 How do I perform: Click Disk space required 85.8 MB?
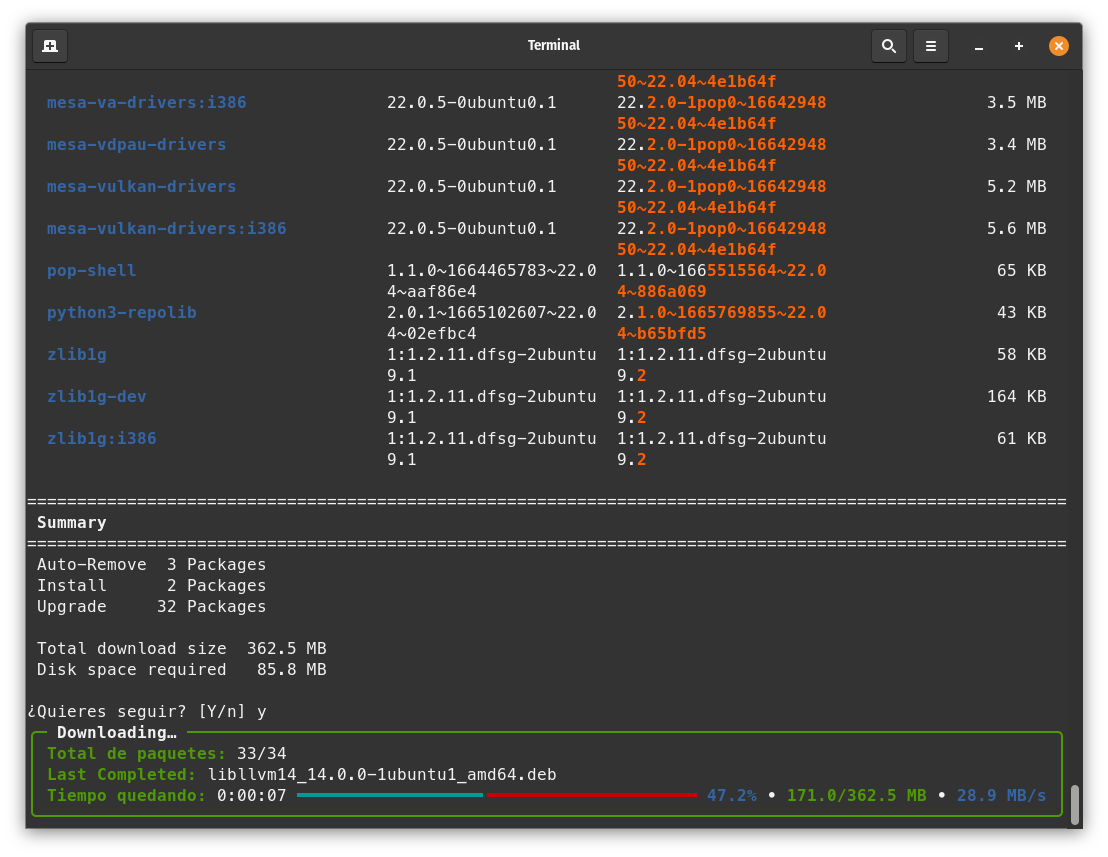click(x=182, y=670)
